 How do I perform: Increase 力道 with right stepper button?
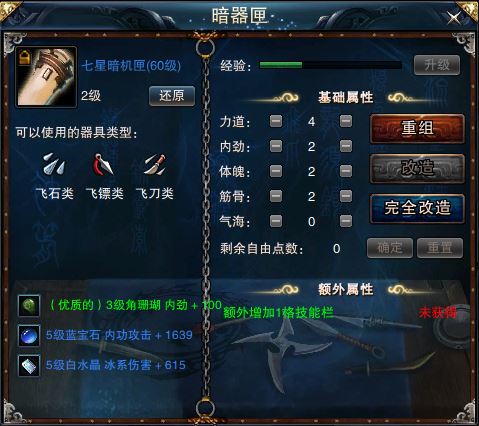coord(346,121)
